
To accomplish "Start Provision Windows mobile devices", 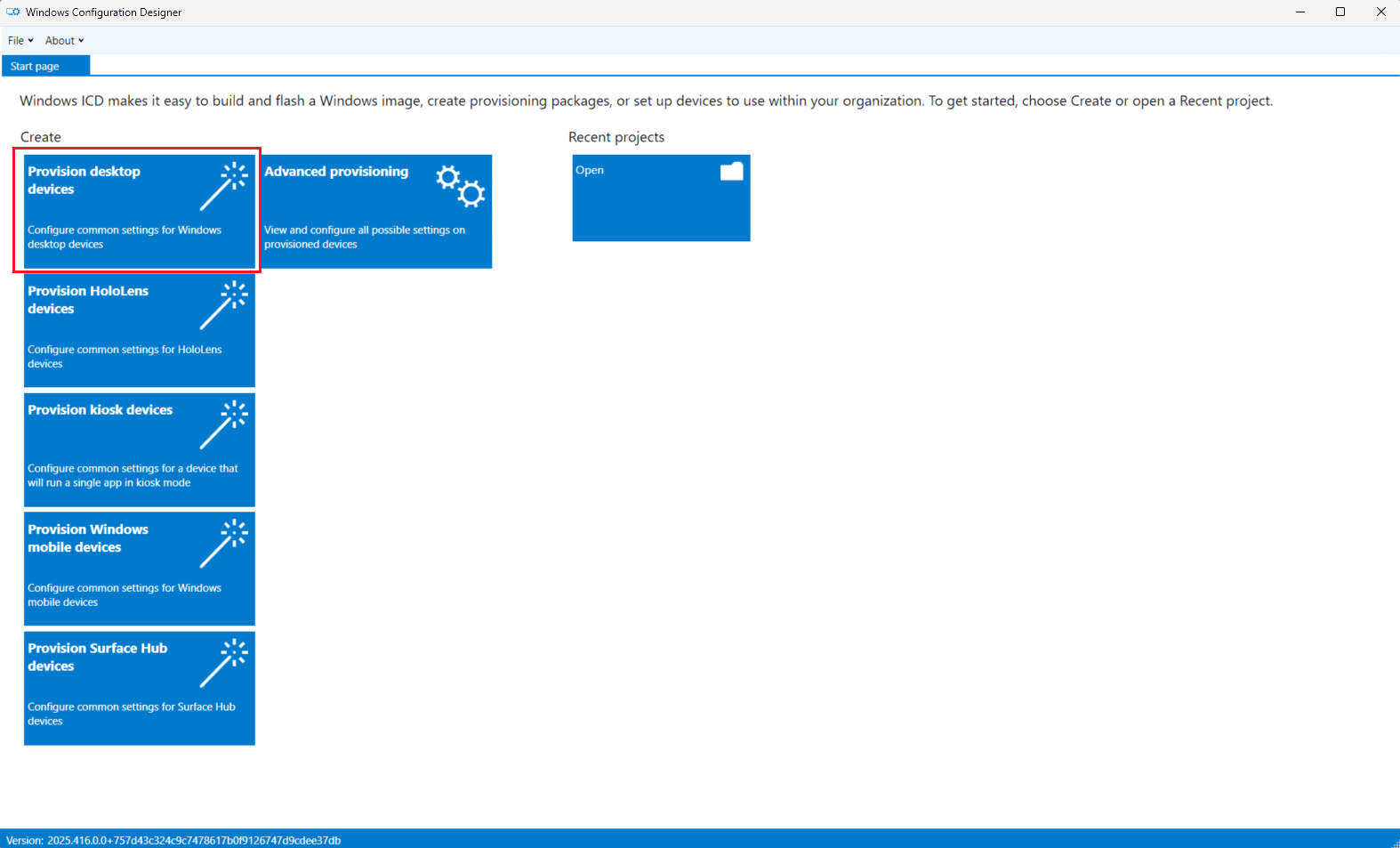I will 140,569.
